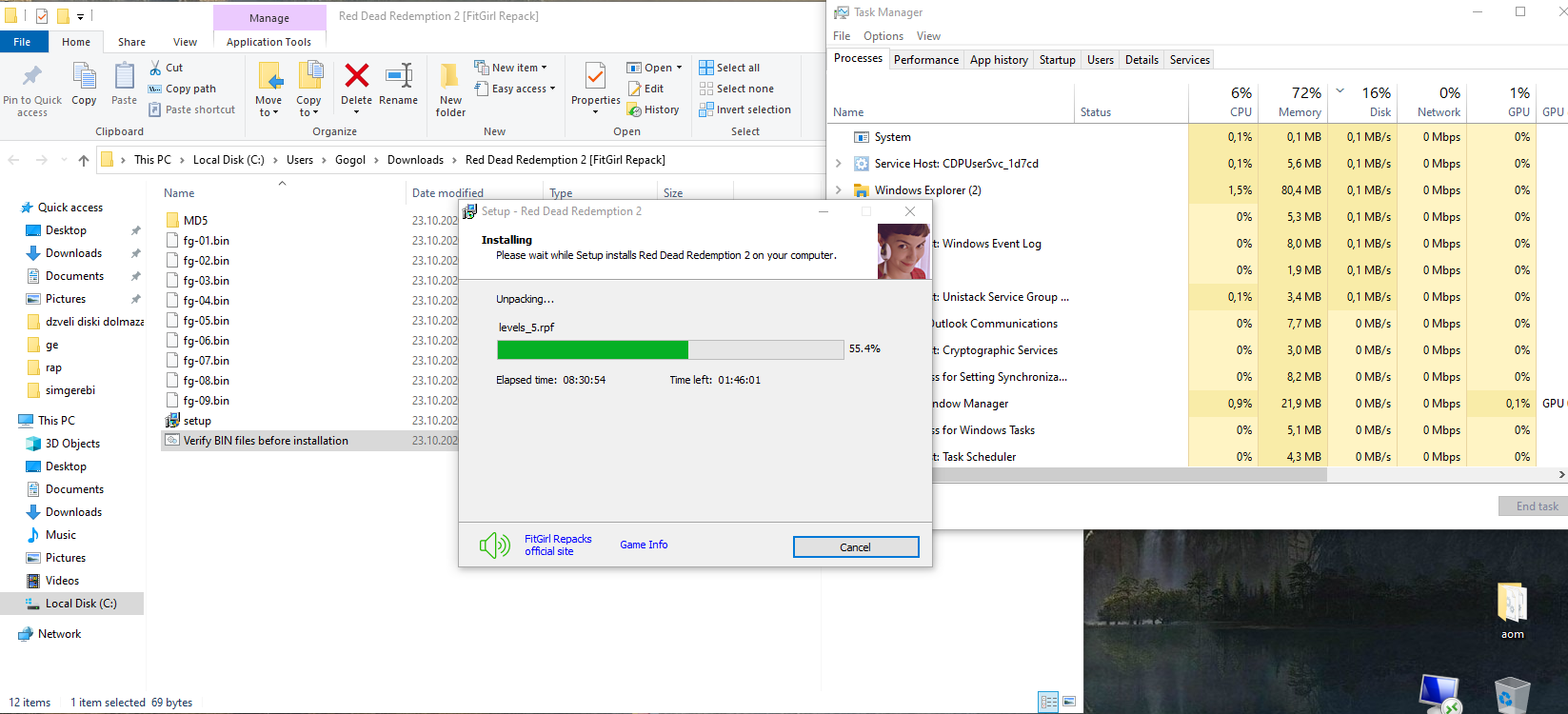Viewport: 1568px width, 714px height.
Task: Click Cancel in Setup window
Action: pos(856,546)
